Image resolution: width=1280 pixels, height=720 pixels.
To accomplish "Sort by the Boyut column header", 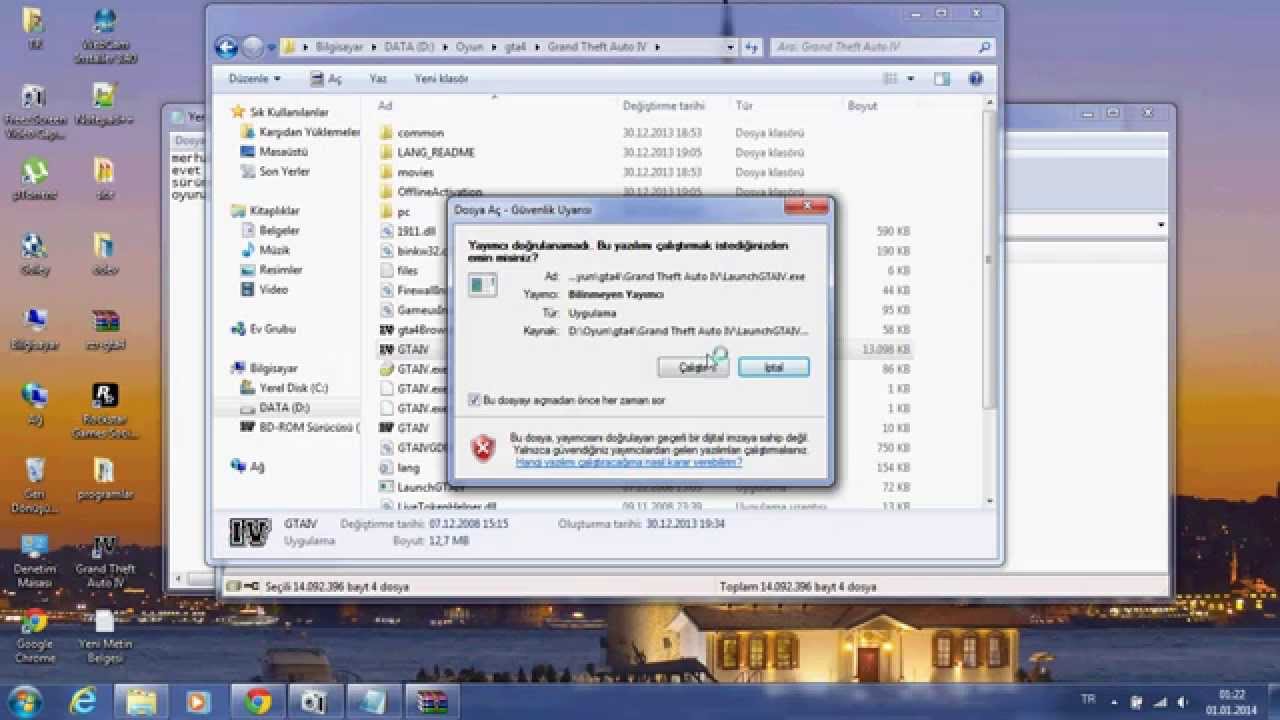I will coord(862,105).
